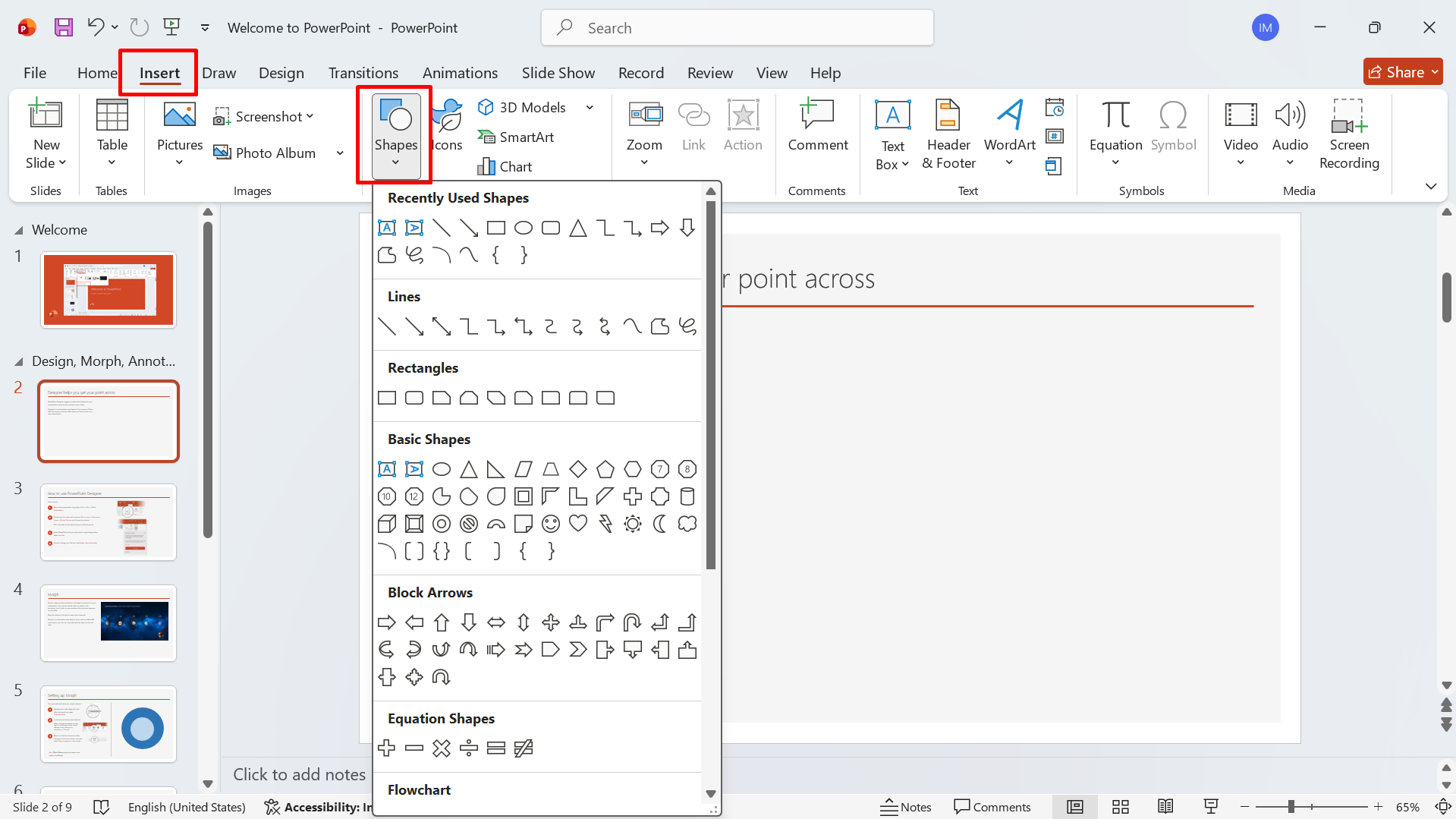
Task: Pick the lightning bolt shape
Action: (x=605, y=524)
